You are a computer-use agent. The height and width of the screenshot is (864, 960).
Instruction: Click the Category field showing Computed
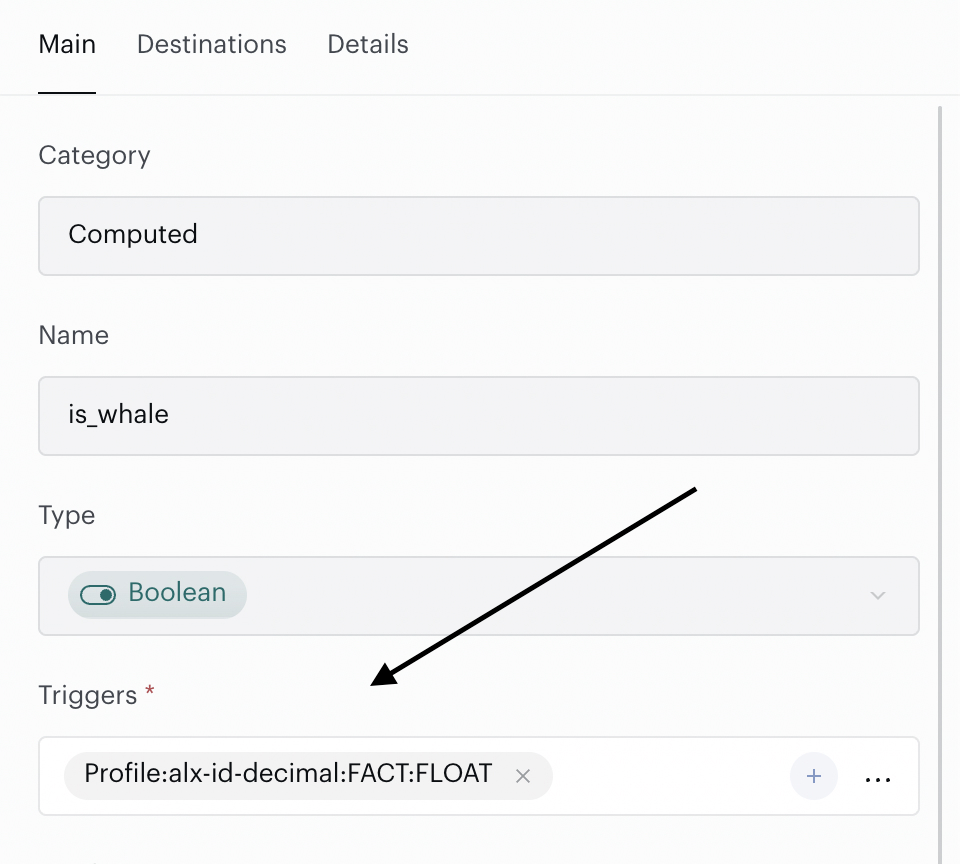pos(479,236)
